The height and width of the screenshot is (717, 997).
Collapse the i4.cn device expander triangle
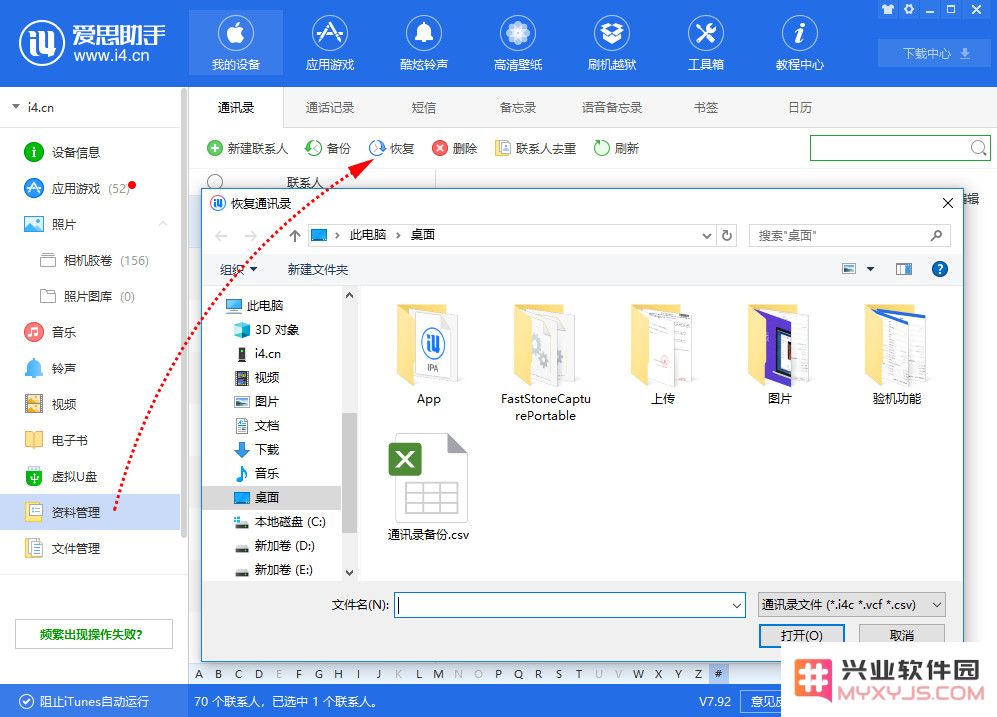pos(16,107)
